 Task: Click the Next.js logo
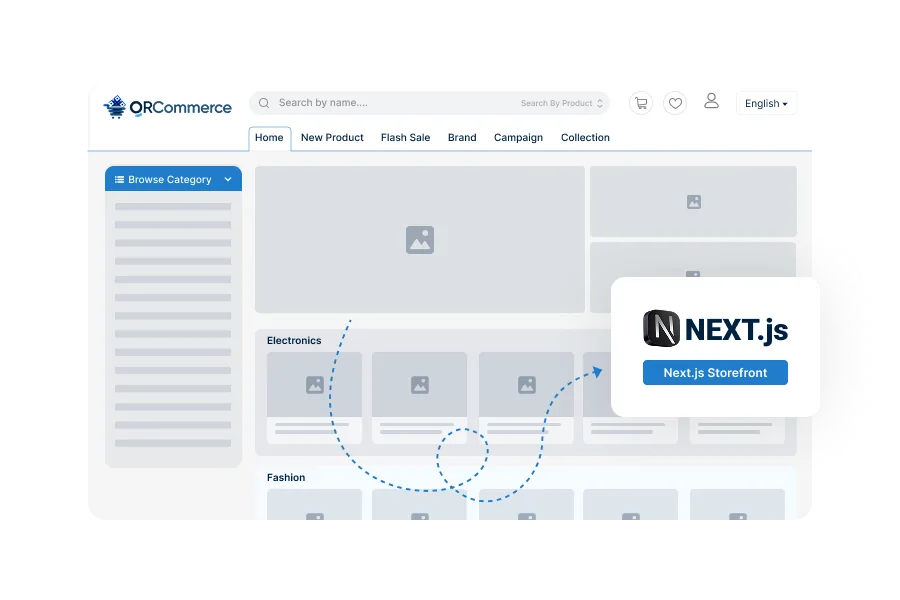click(715, 329)
